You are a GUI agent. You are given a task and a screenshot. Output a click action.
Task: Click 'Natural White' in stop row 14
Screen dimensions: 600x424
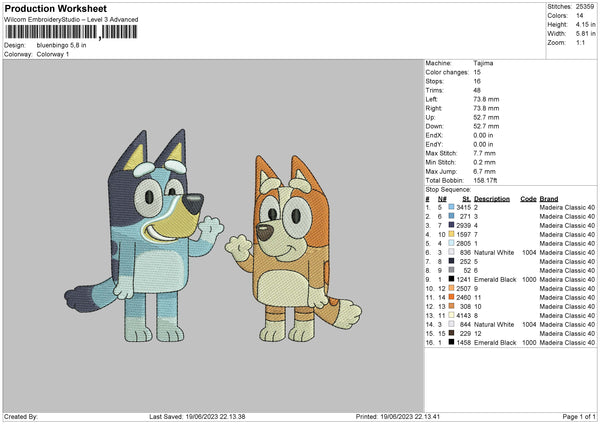point(494,325)
